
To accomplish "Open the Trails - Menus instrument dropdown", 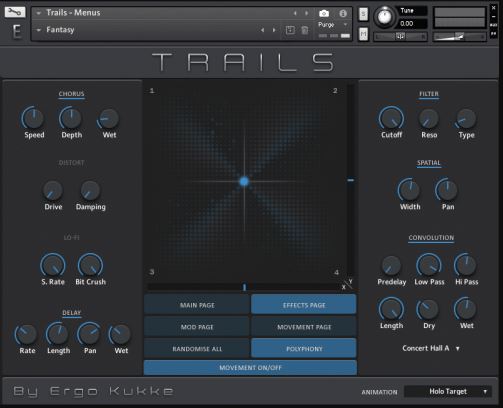I will coord(38,13).
